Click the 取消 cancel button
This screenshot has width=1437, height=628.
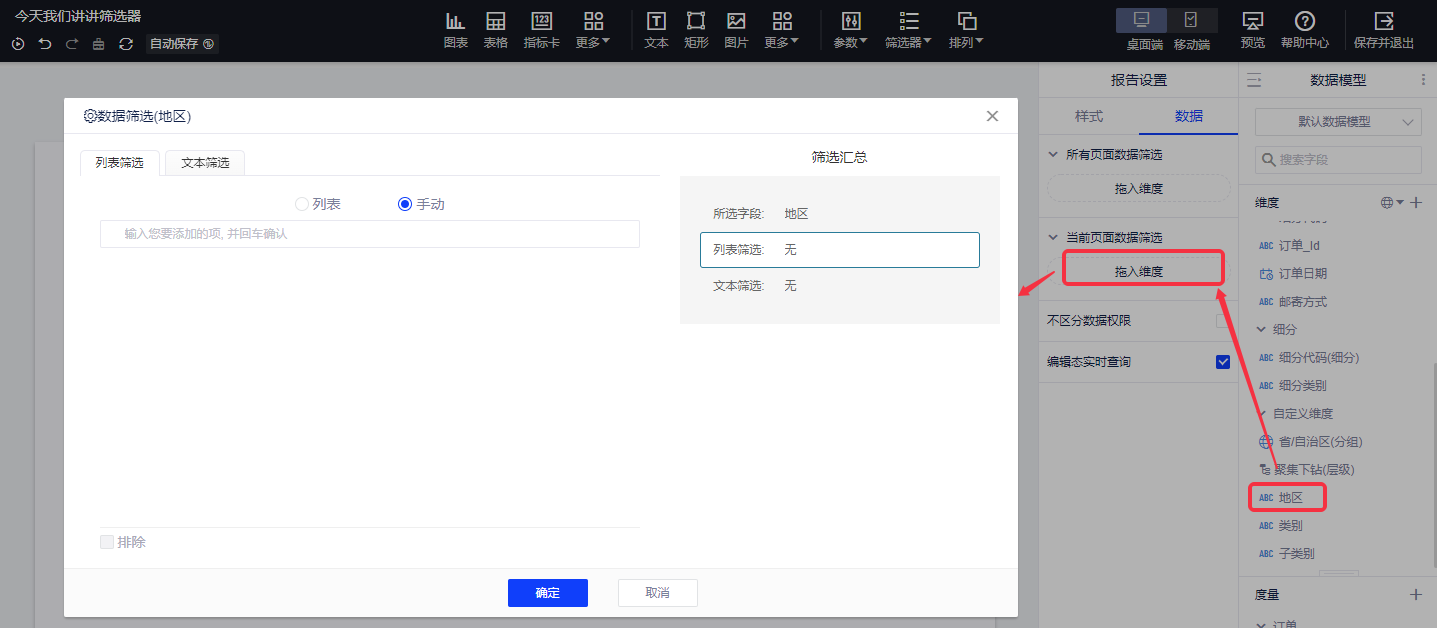(x=657, y=593)
